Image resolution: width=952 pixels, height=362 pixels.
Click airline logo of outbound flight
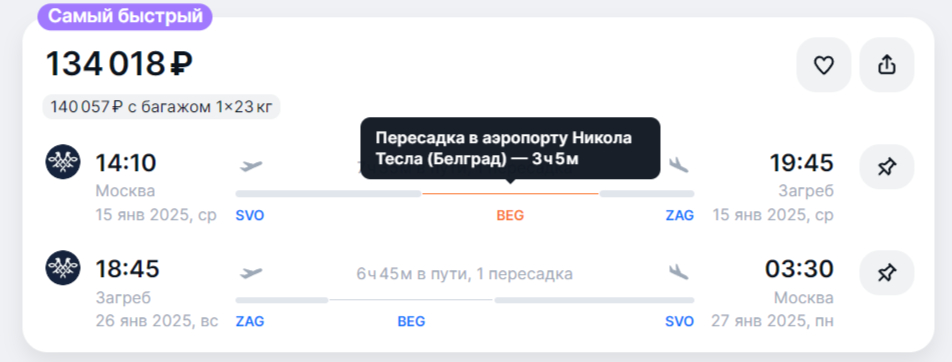pyautogui.click(x=63, y=162)
